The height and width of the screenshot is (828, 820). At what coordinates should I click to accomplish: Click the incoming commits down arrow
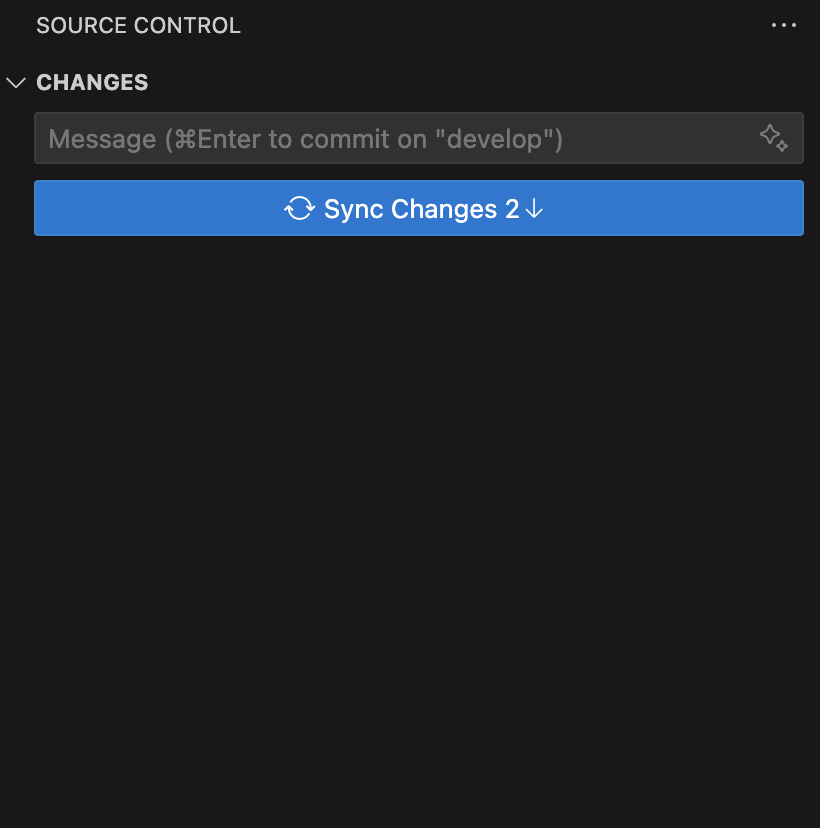click(534, 209)
